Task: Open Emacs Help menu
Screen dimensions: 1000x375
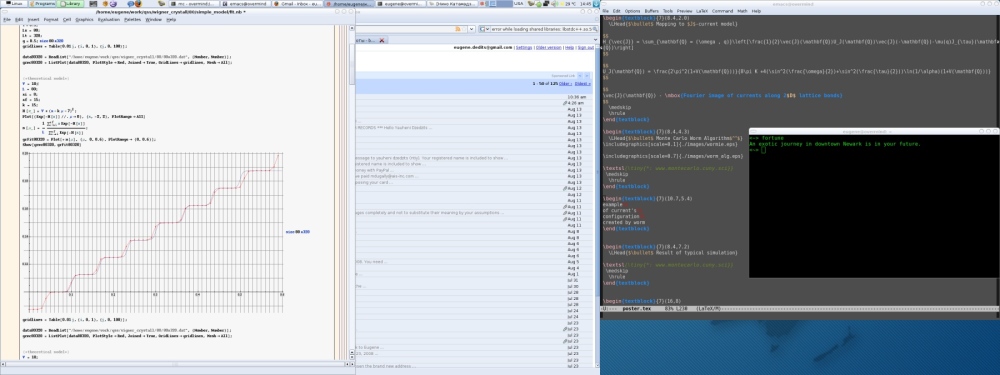Action: pyautogui.click(x=756, y=11)
